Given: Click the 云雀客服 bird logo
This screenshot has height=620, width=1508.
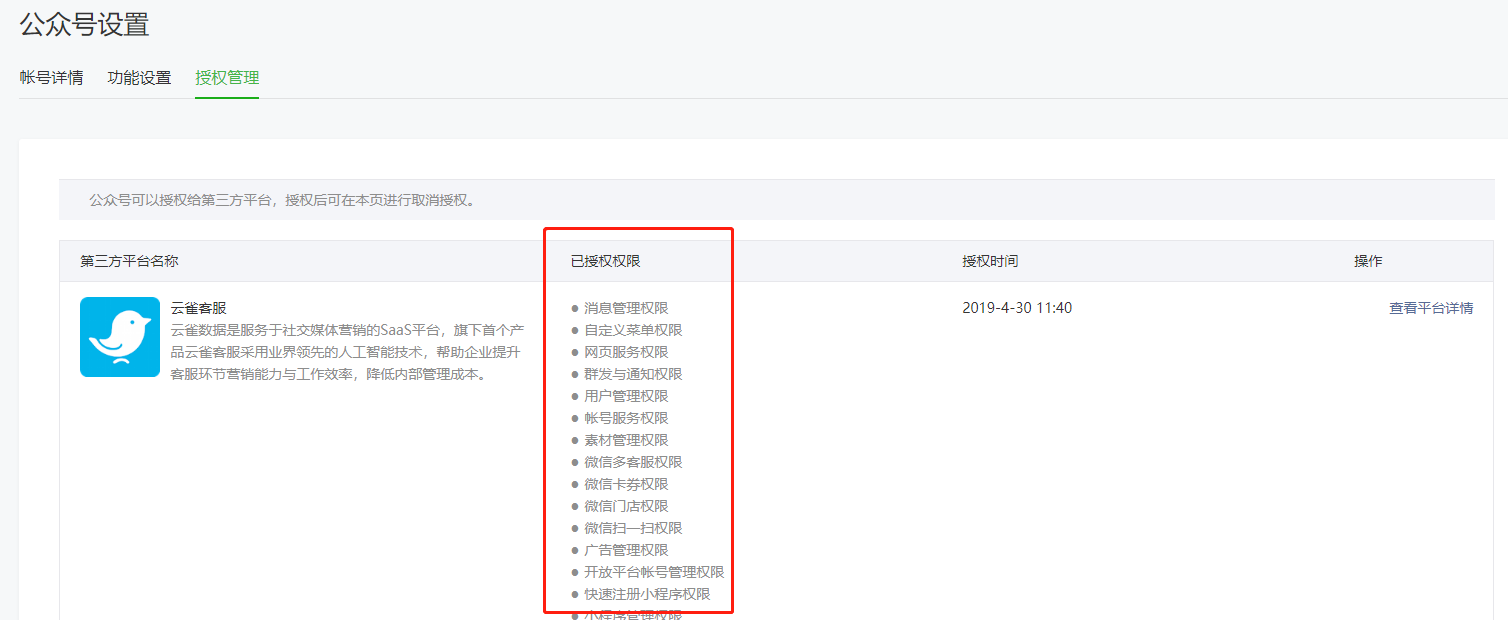Looking at the screenshot, I should 120,337.
